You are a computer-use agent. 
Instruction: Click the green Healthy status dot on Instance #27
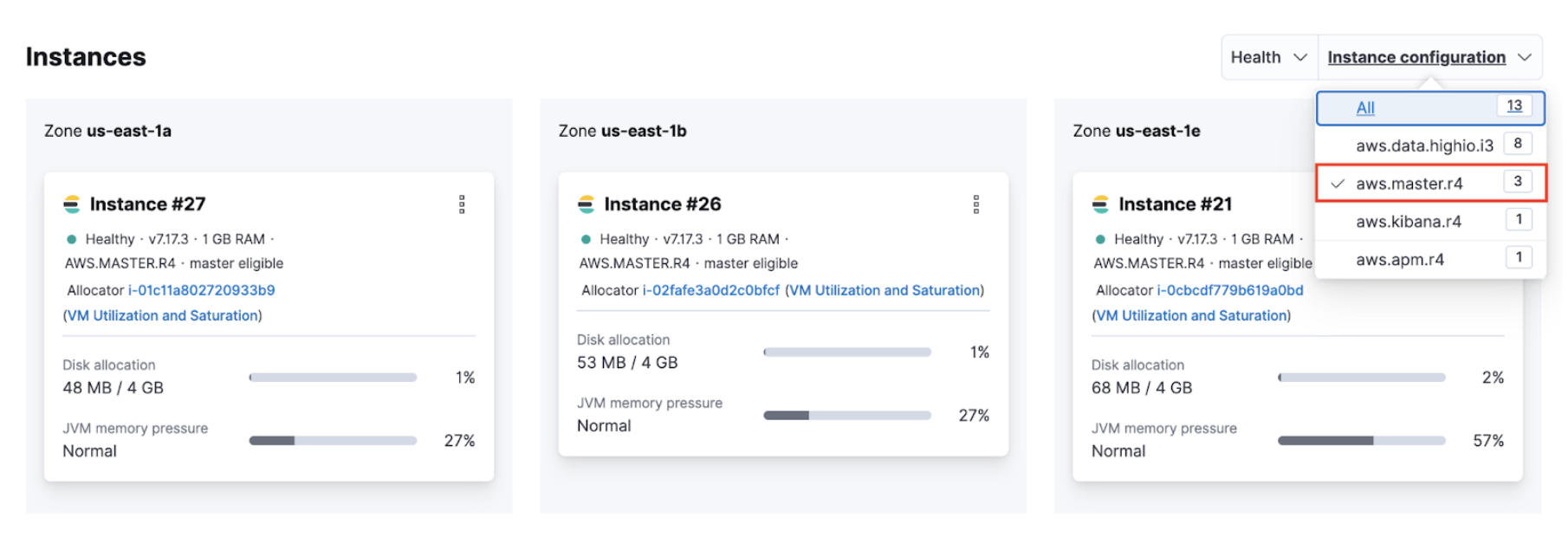click(69, 239)
